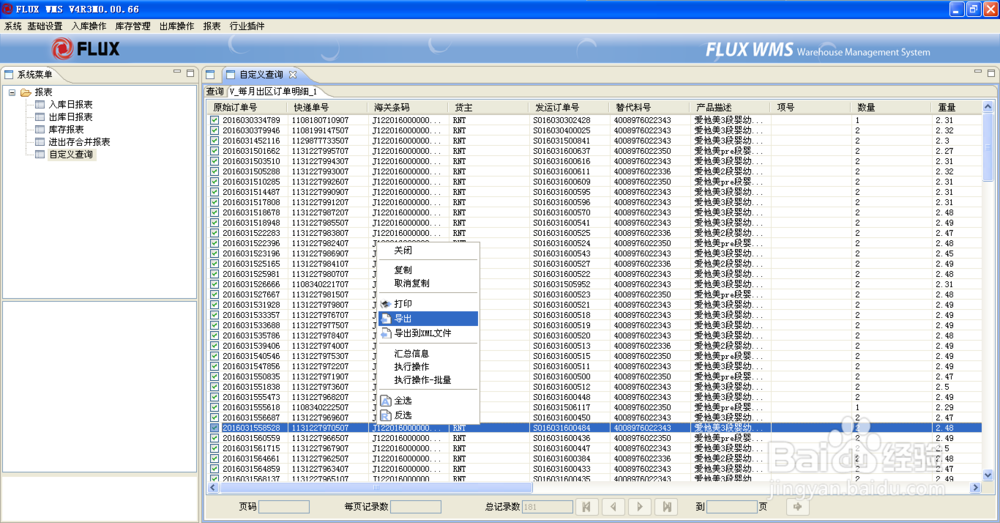Viewport: 1000px width, 523px height.
Task: Go to last page of records
Action: [667, 507]
